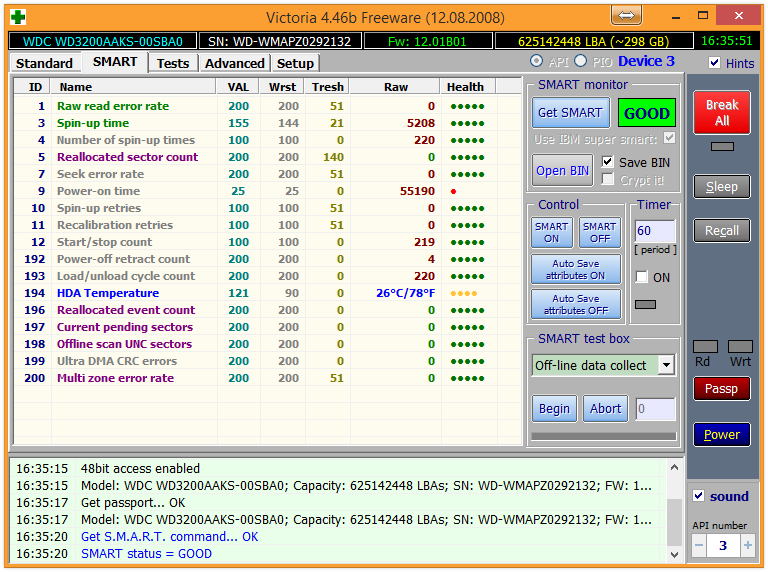Select the Multi zone error rate row
The height and width of the screenshot is (572, 768).
point(267,378)
